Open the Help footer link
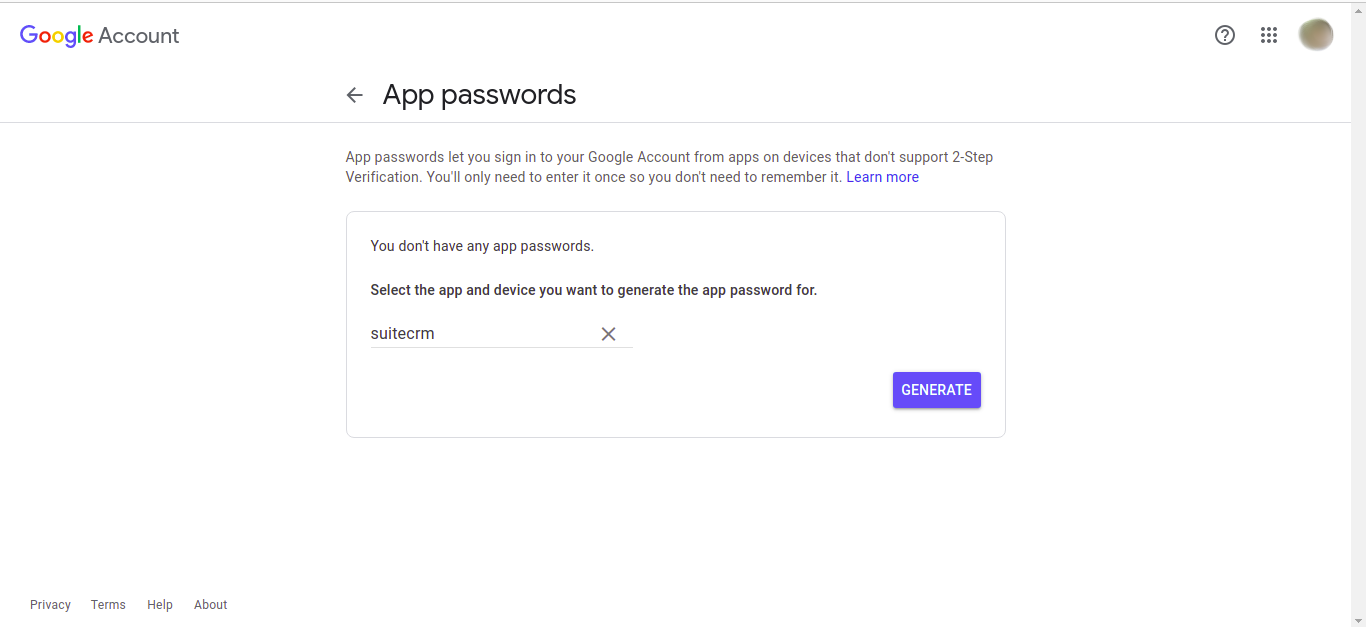1366x627 pixels. point(159,604)
